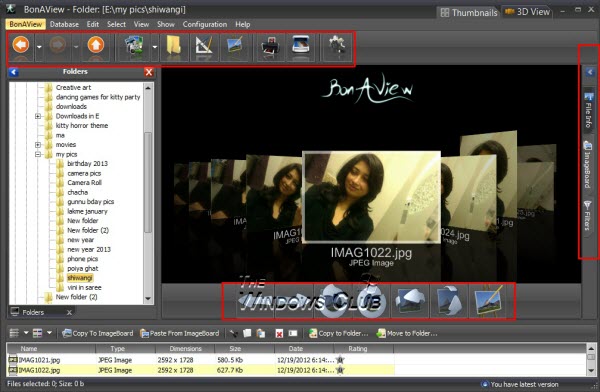Switch to the 3D View tab

[528, 12]
